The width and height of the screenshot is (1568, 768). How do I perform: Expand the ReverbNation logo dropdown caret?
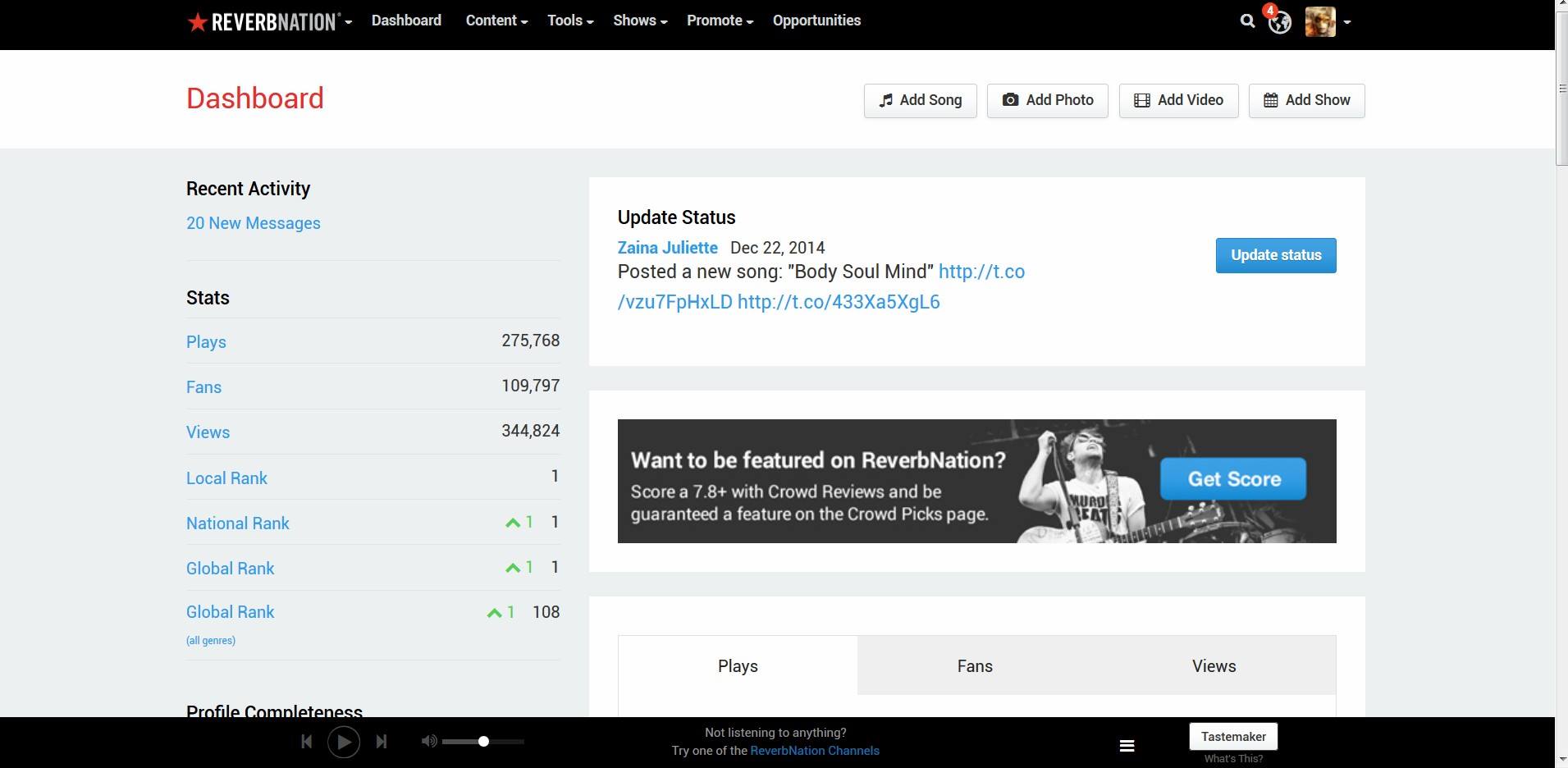349,22
